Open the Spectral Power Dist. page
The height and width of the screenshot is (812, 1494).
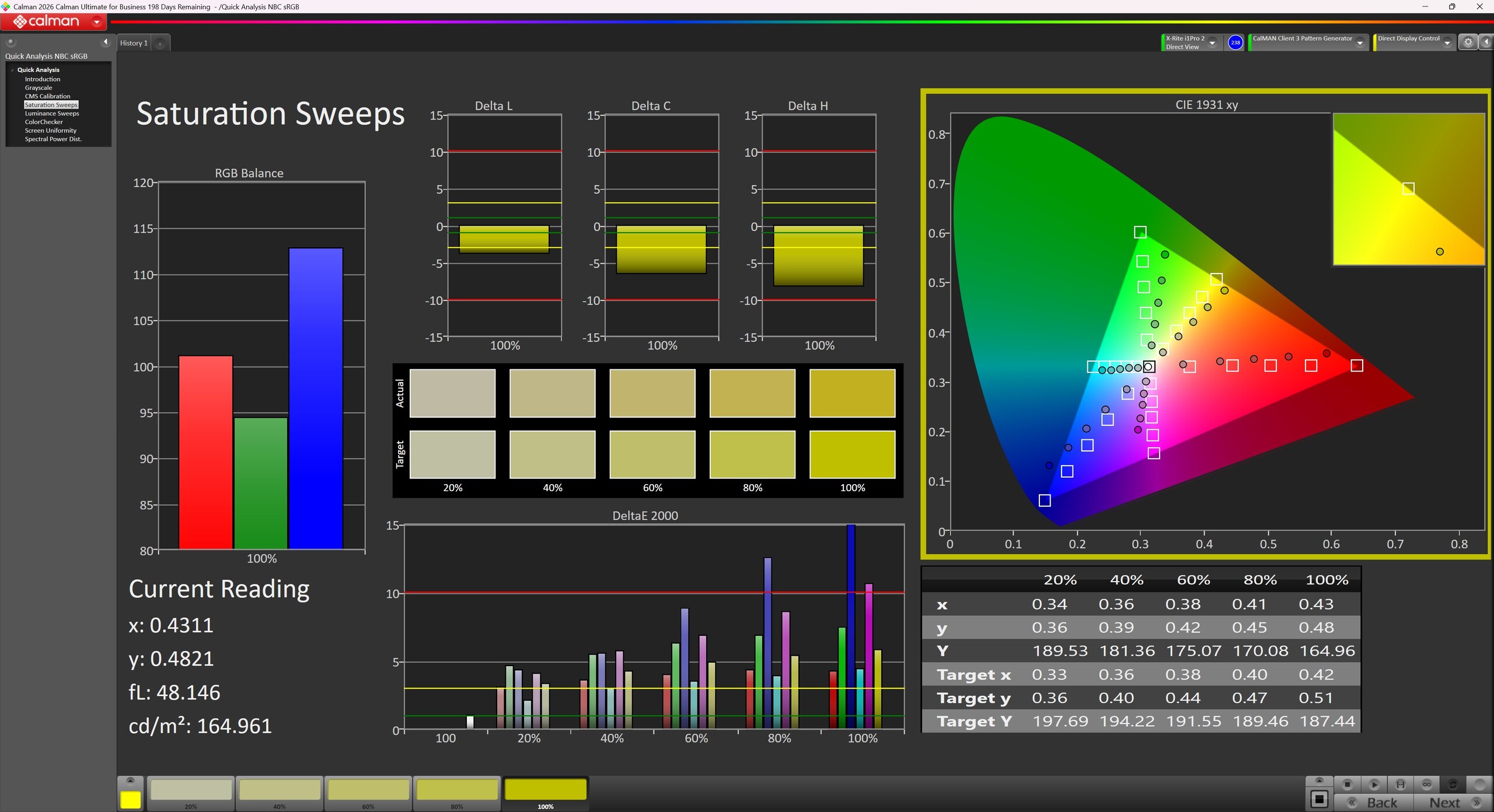point(53,139)
